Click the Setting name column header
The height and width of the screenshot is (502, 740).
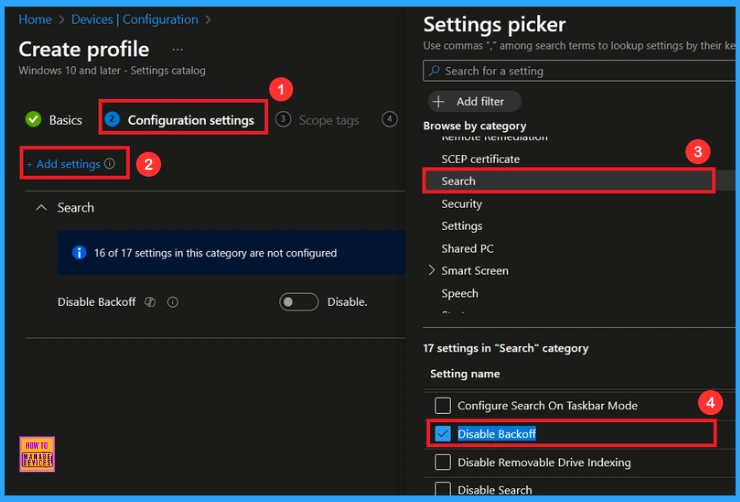pos(465,374)
